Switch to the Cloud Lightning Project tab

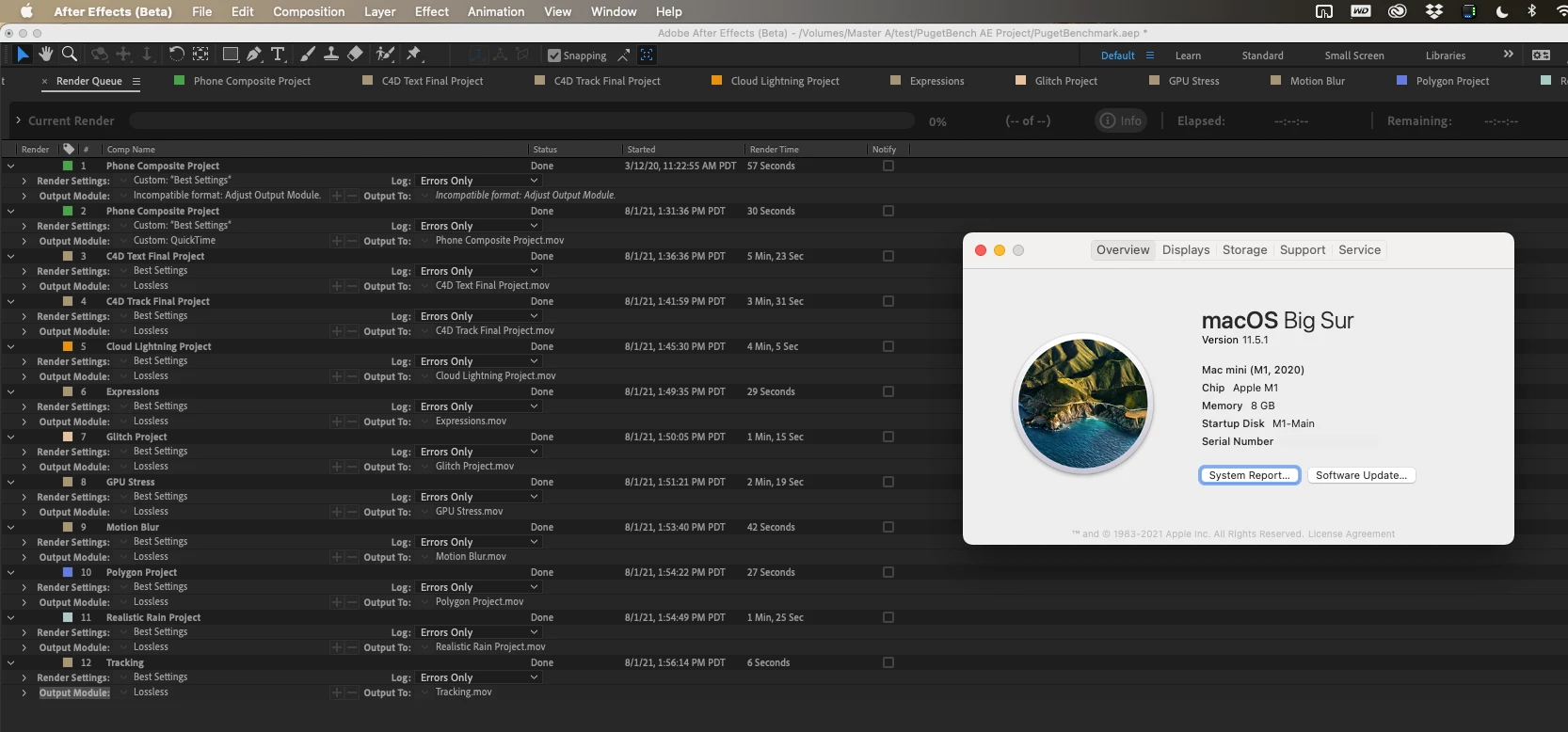point(785,81)
